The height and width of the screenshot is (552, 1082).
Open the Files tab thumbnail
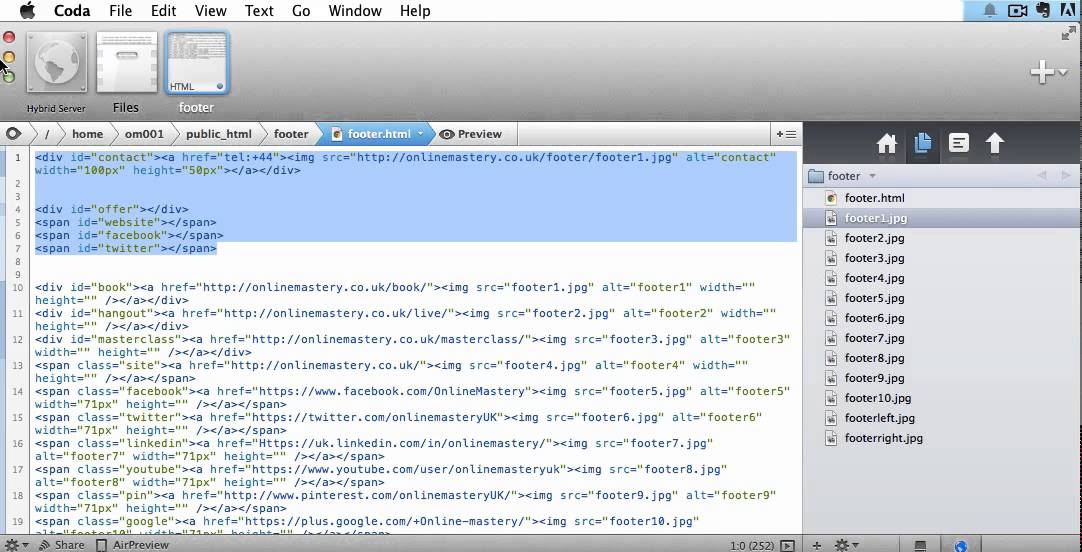click(x=126, y=64)
